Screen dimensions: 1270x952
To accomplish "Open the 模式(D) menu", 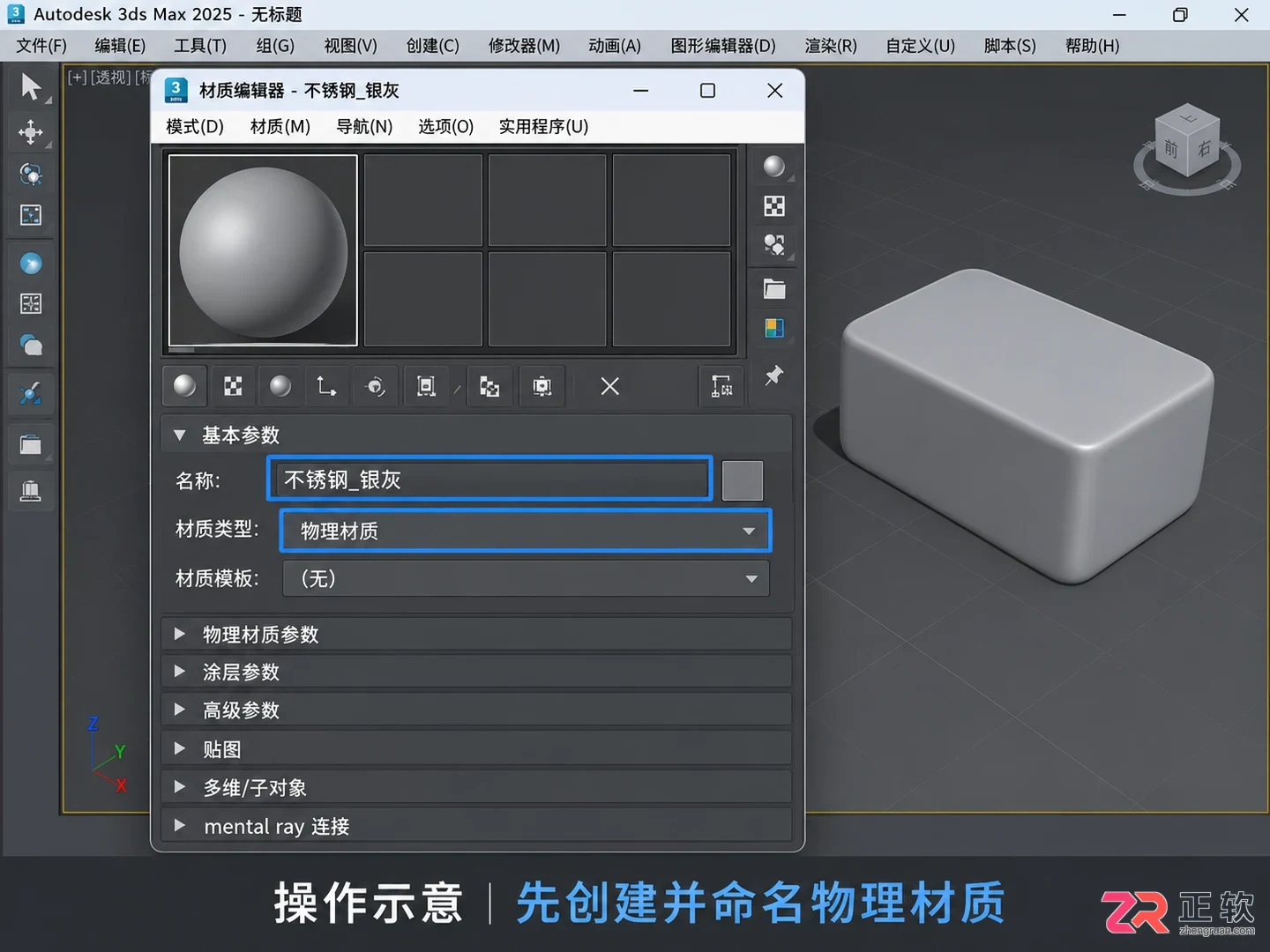I will (x=195, y=126).
